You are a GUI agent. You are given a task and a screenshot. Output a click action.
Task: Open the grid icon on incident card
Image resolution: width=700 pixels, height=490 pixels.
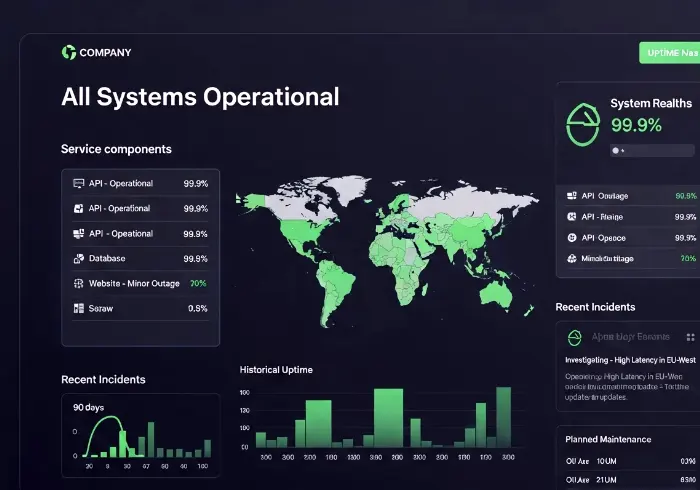tap(690, 337)
